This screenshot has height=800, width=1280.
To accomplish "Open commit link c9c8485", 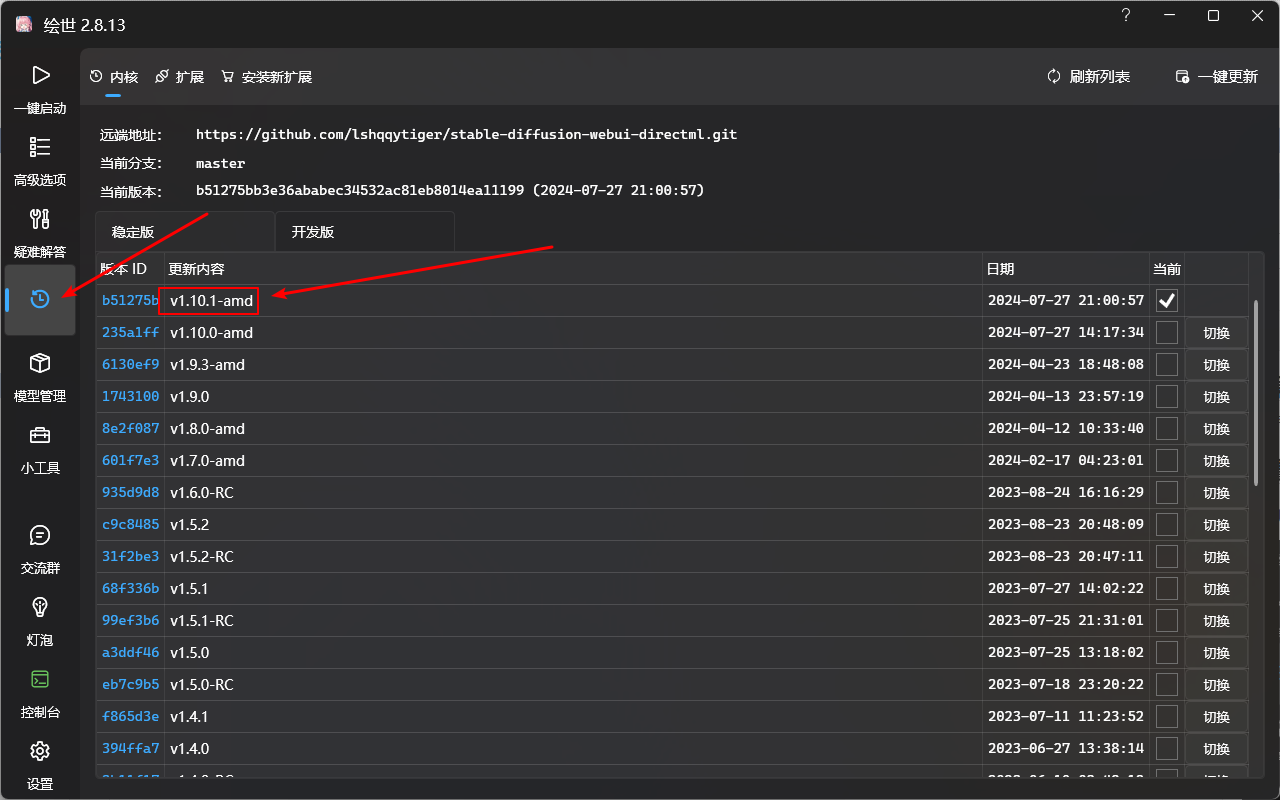I will pyautogui.click(x=130, y=524).
